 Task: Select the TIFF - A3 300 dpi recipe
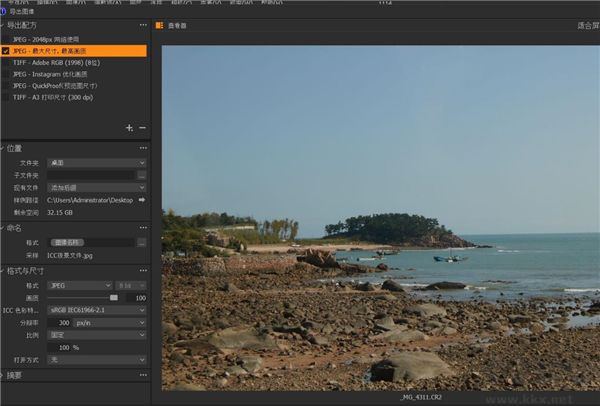pos(60,98)
